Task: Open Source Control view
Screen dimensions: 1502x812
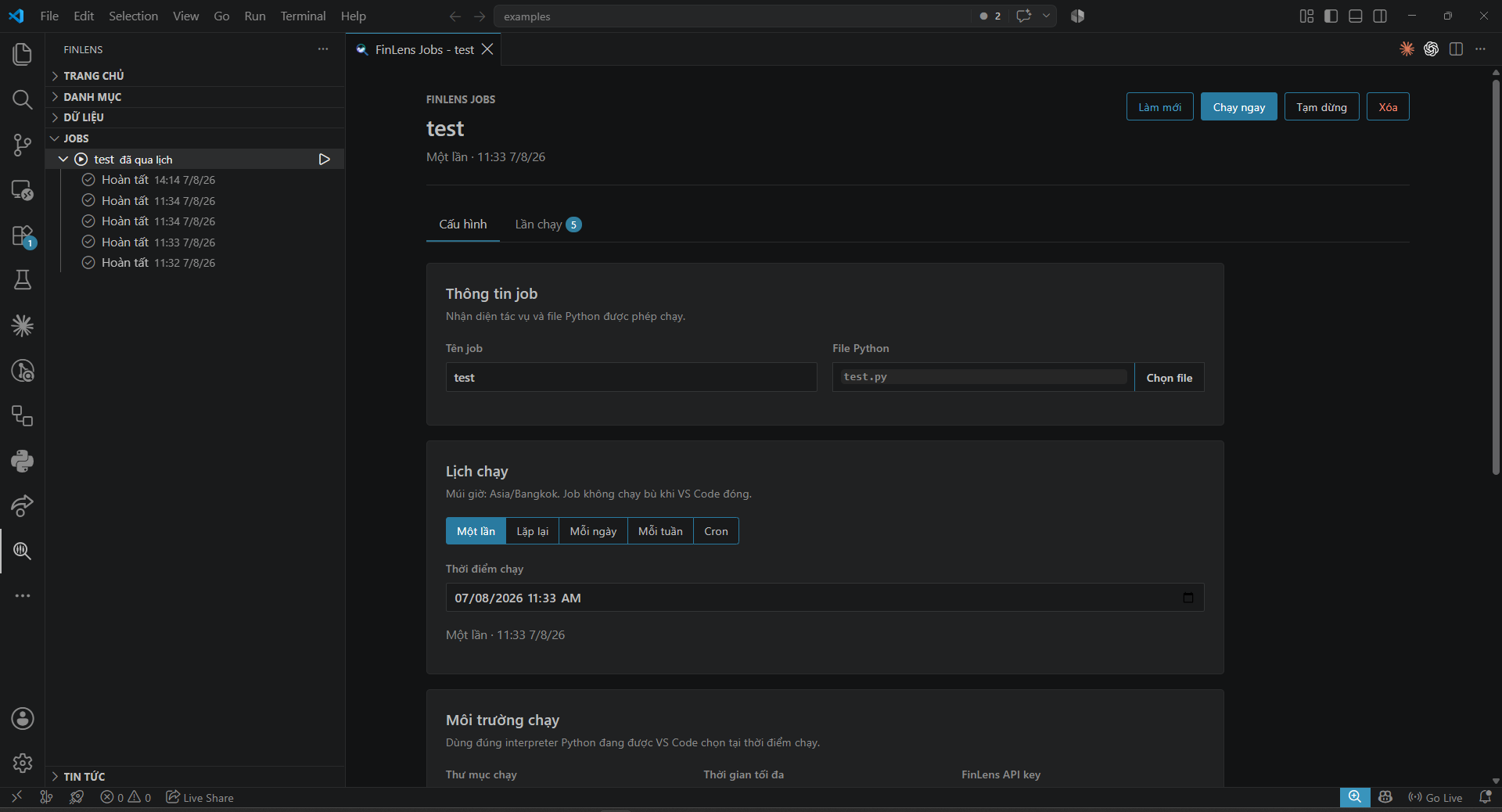Action: click(23, 145)
